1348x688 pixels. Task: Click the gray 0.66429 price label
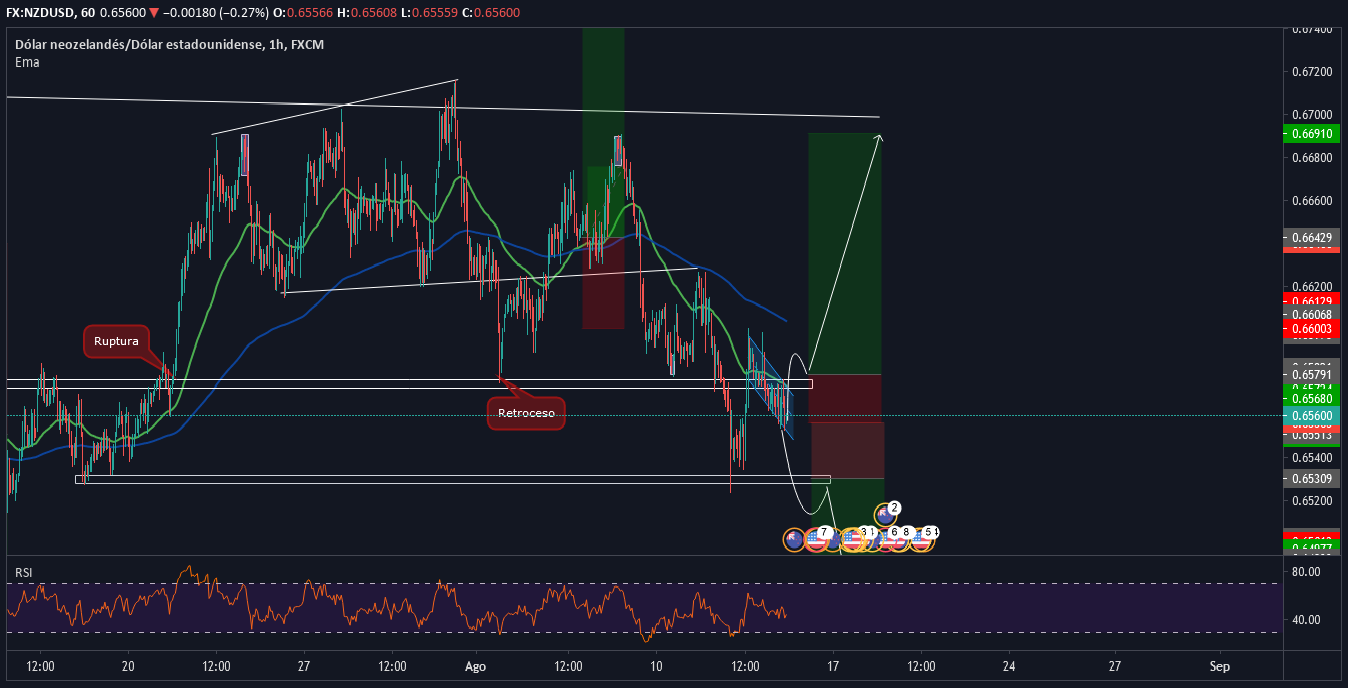point(1311,237)
